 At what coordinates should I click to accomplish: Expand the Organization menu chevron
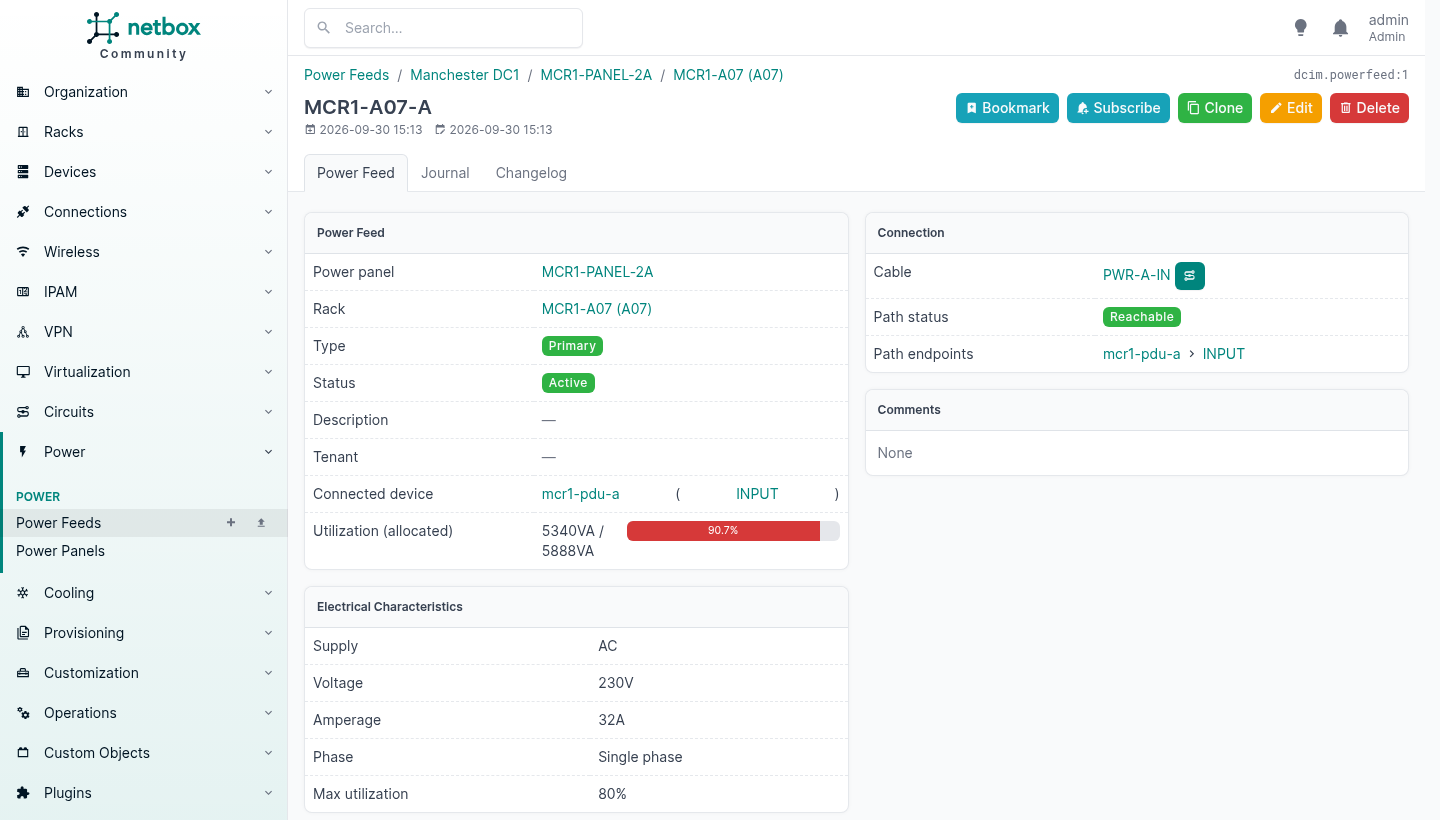click(x=268, y=92)
